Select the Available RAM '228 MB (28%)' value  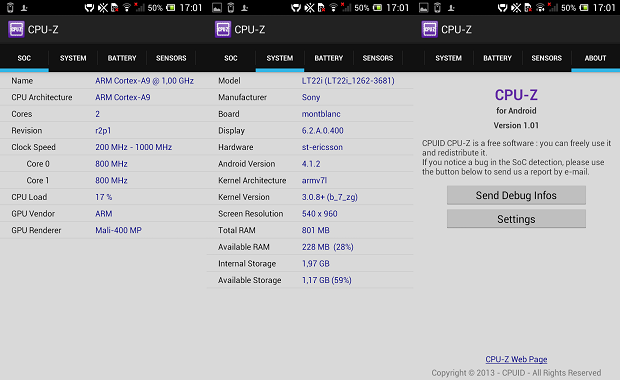(x=327, y=247)
